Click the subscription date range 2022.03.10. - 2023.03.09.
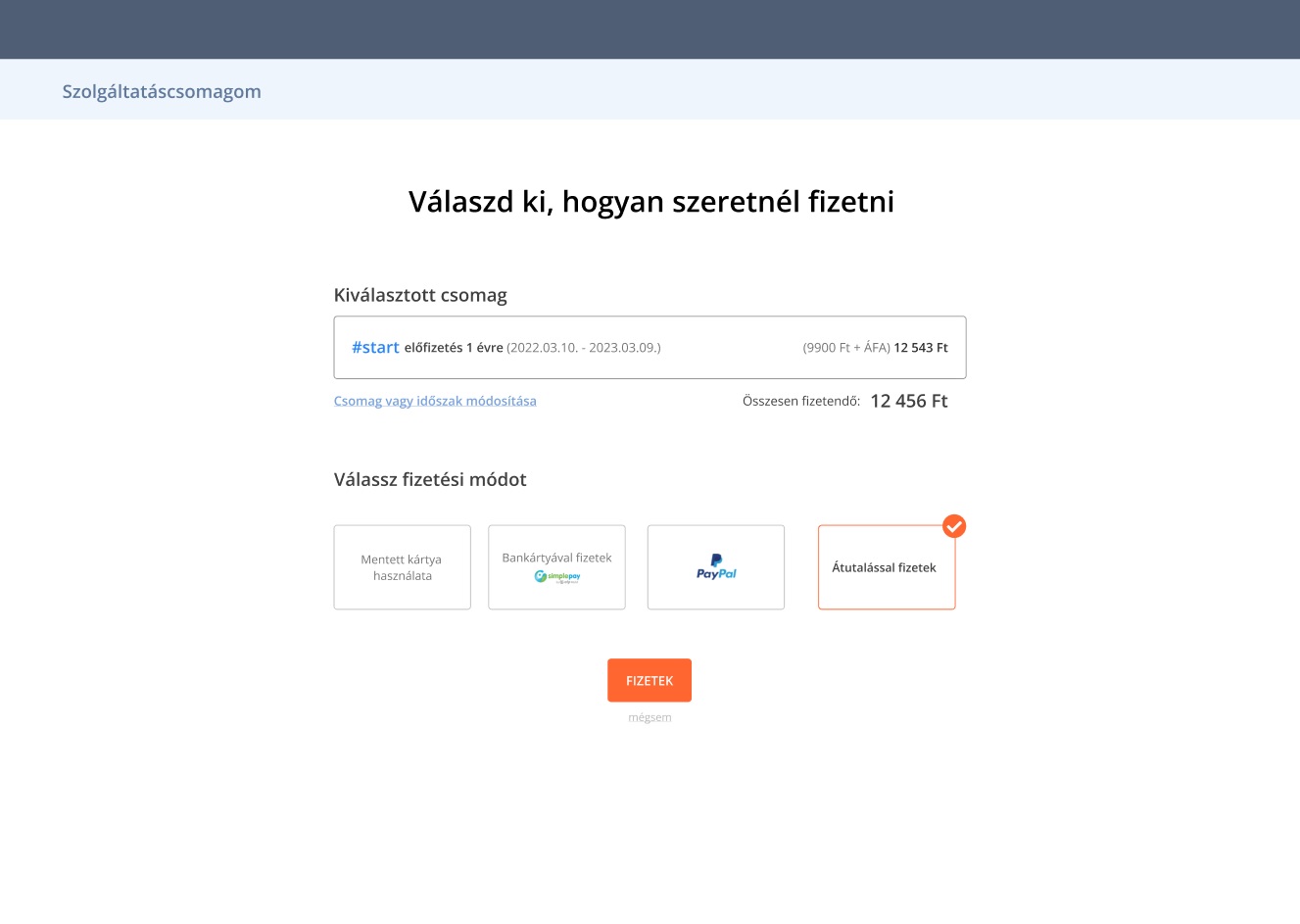This screenshot has height=924, width=1300. [584, 348]
